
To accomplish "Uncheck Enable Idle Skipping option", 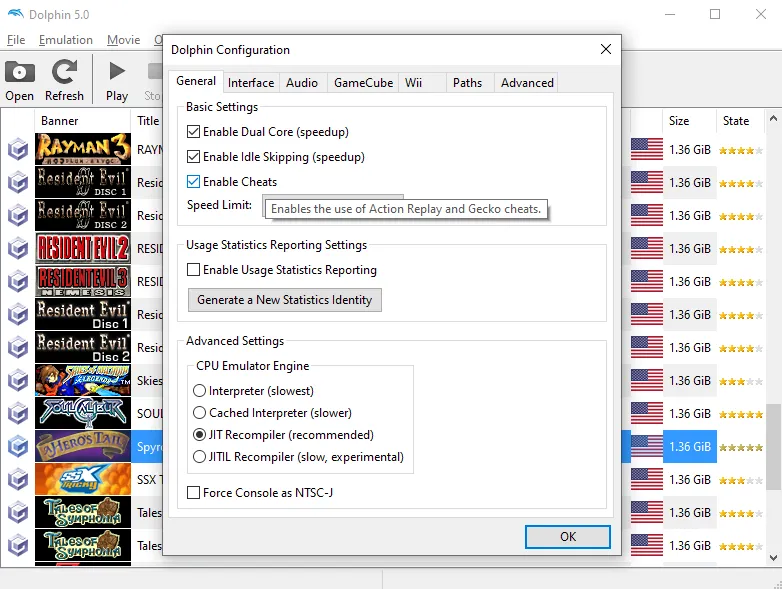I will click(194, 157).
